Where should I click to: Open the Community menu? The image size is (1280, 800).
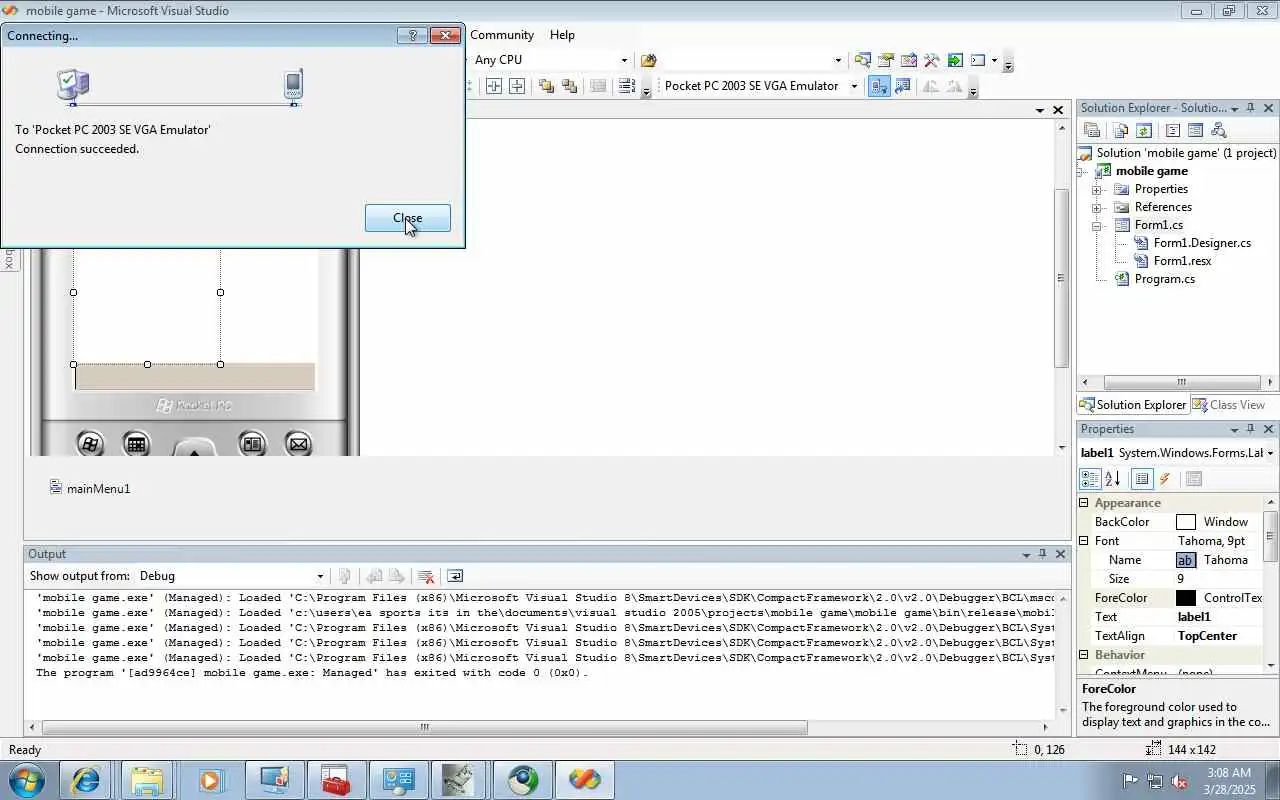click(x=502, y=34)
